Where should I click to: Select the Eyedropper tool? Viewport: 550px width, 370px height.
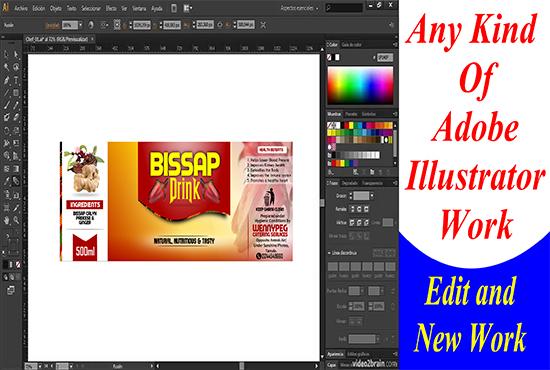coord(6,181)
